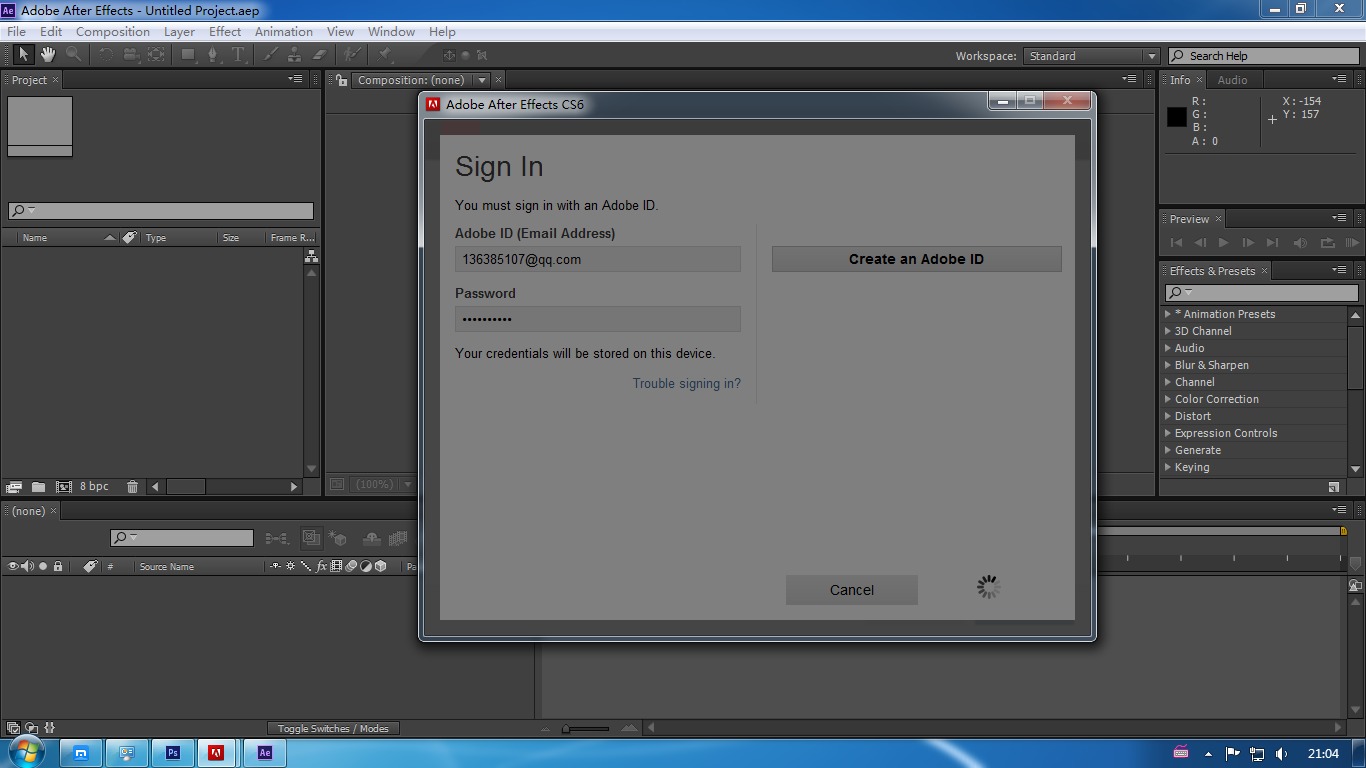Viewport: 1366px width, 768px height.
Task: Open a new folder in the Project panel
Action: (40, 486)
